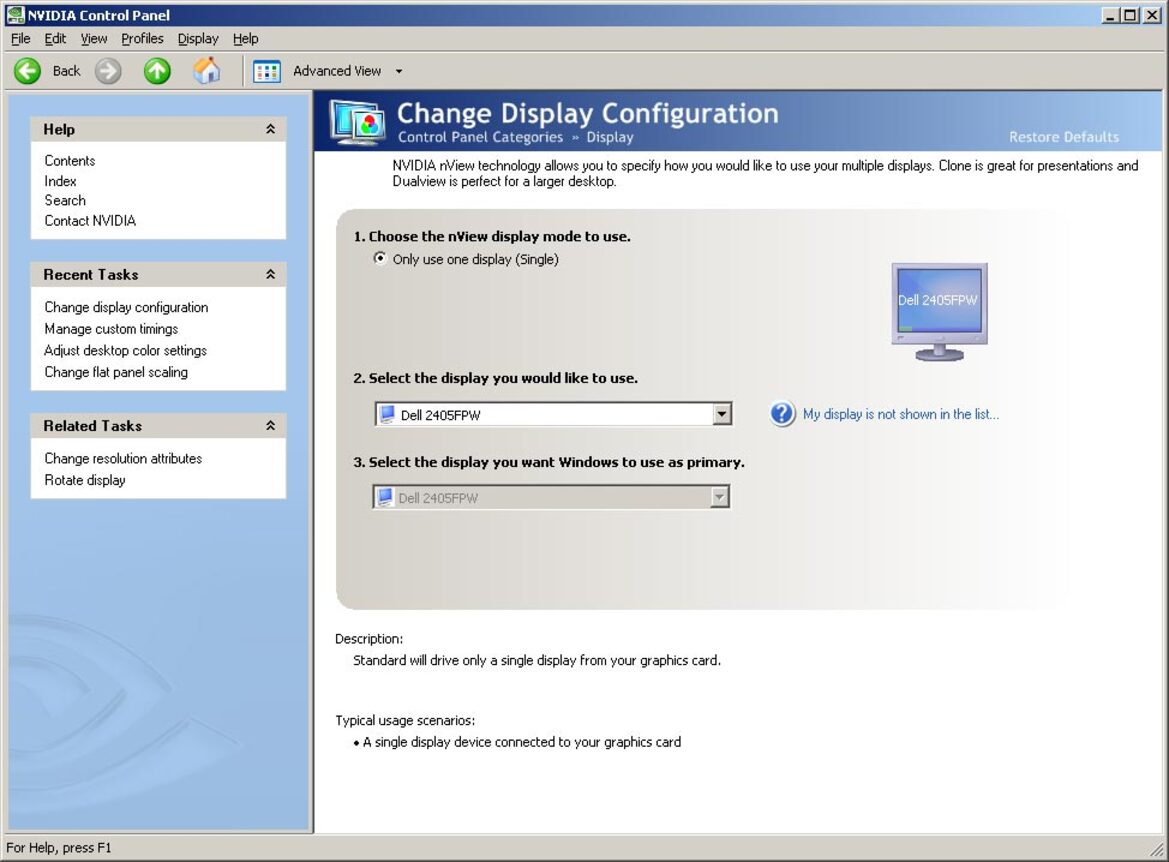Minimize the NVIDIA Control Panel window

click(1111, 15)
